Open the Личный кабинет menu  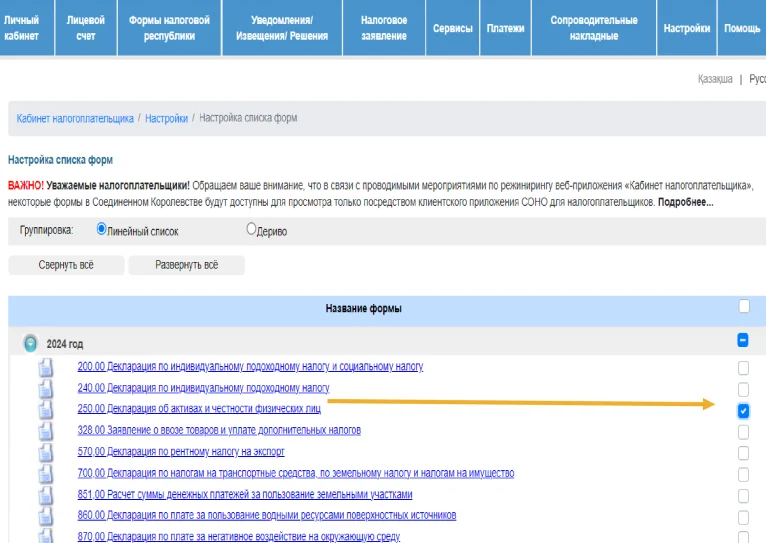[x=26, y=28]
